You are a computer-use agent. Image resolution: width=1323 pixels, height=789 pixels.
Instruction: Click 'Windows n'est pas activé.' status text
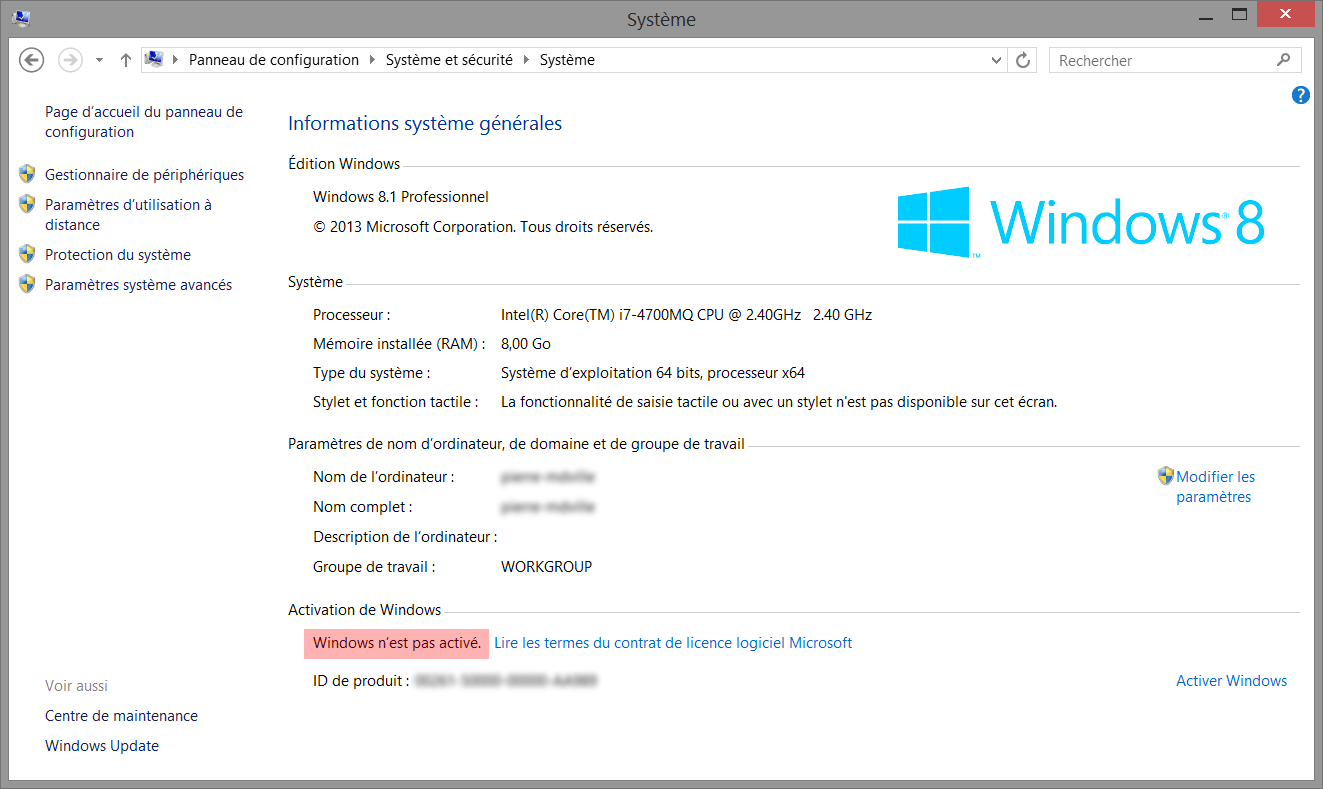pyautogui.click(x=397, y=643)
